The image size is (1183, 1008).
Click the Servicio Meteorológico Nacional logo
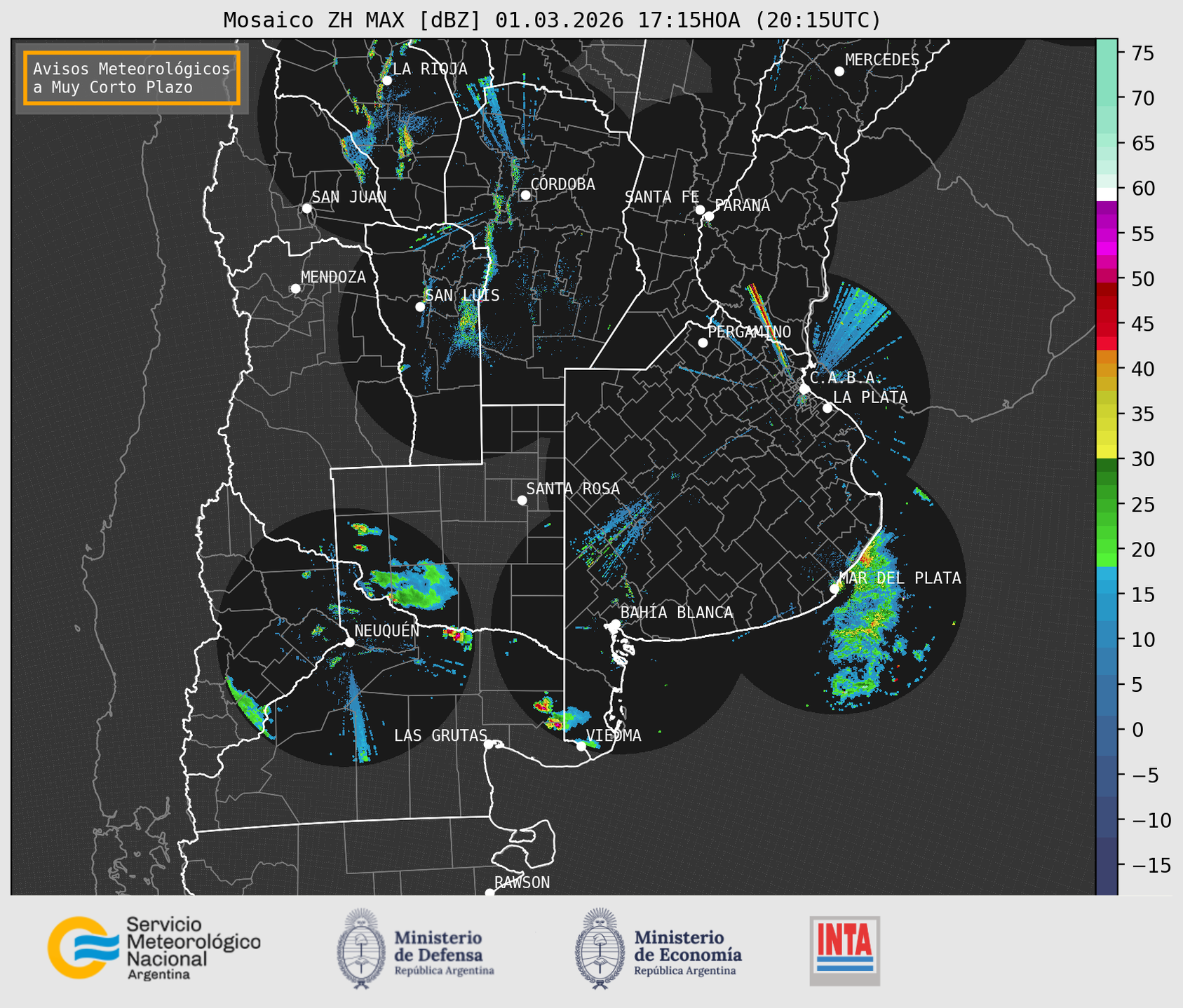tap(154, 948)
